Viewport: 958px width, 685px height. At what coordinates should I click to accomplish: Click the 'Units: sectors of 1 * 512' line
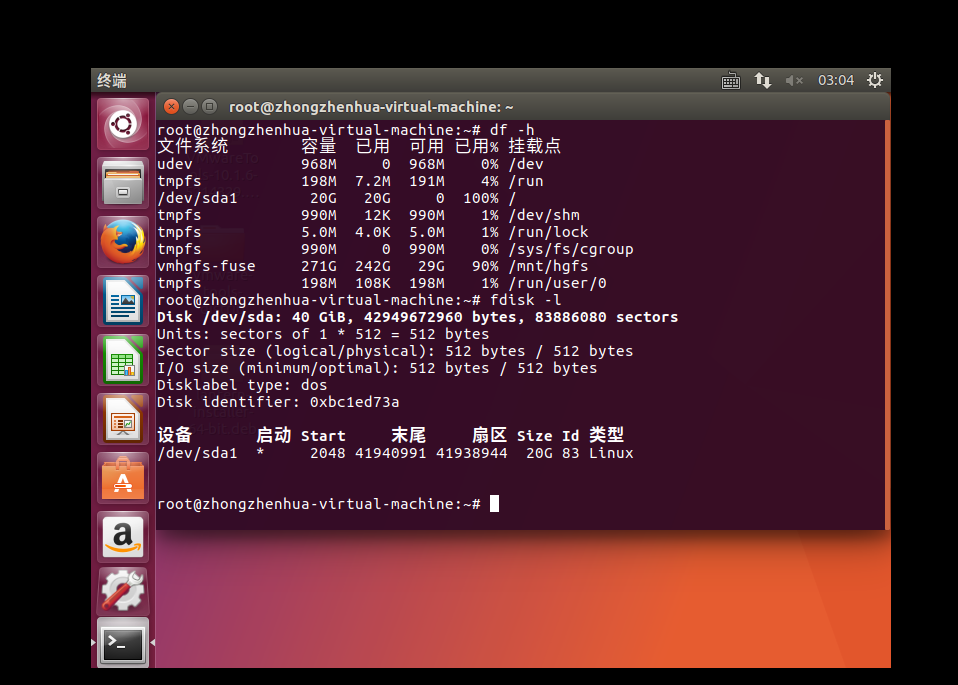coord(323,334)
